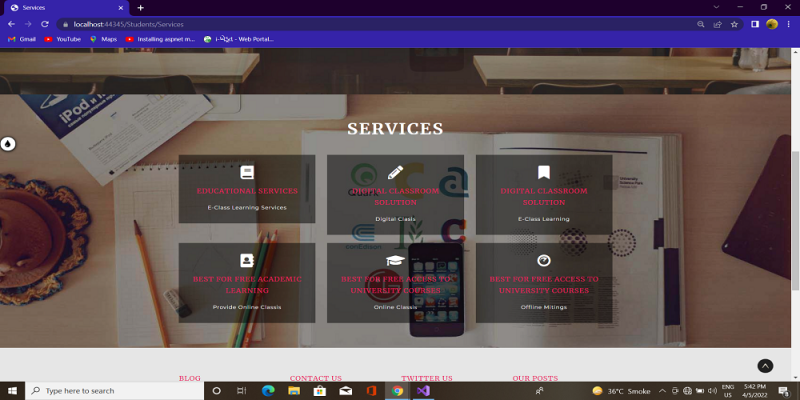
Task: Close the Services tab
Action: (x=121, y=8)
